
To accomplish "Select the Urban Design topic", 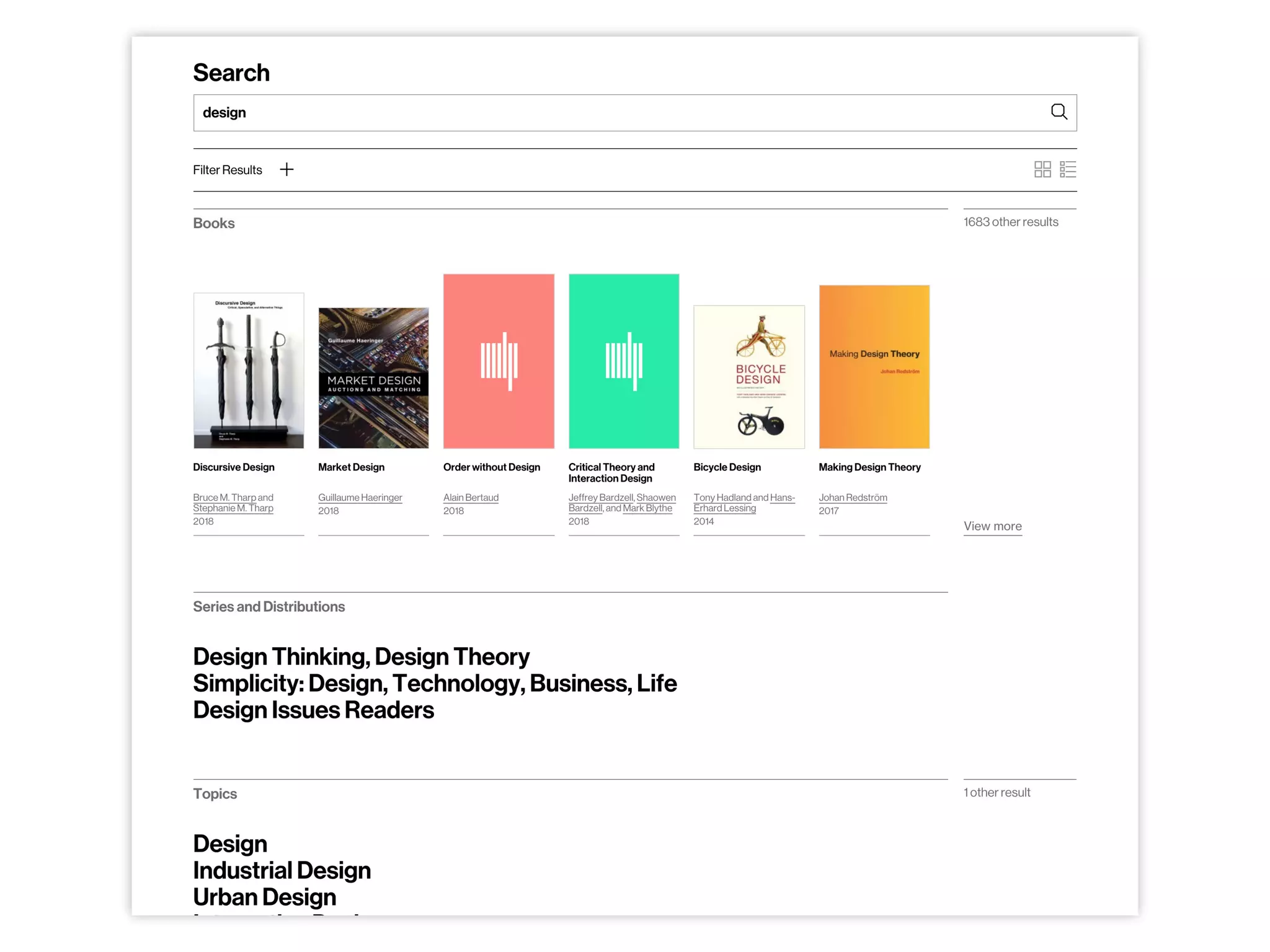I will [264, 897].
